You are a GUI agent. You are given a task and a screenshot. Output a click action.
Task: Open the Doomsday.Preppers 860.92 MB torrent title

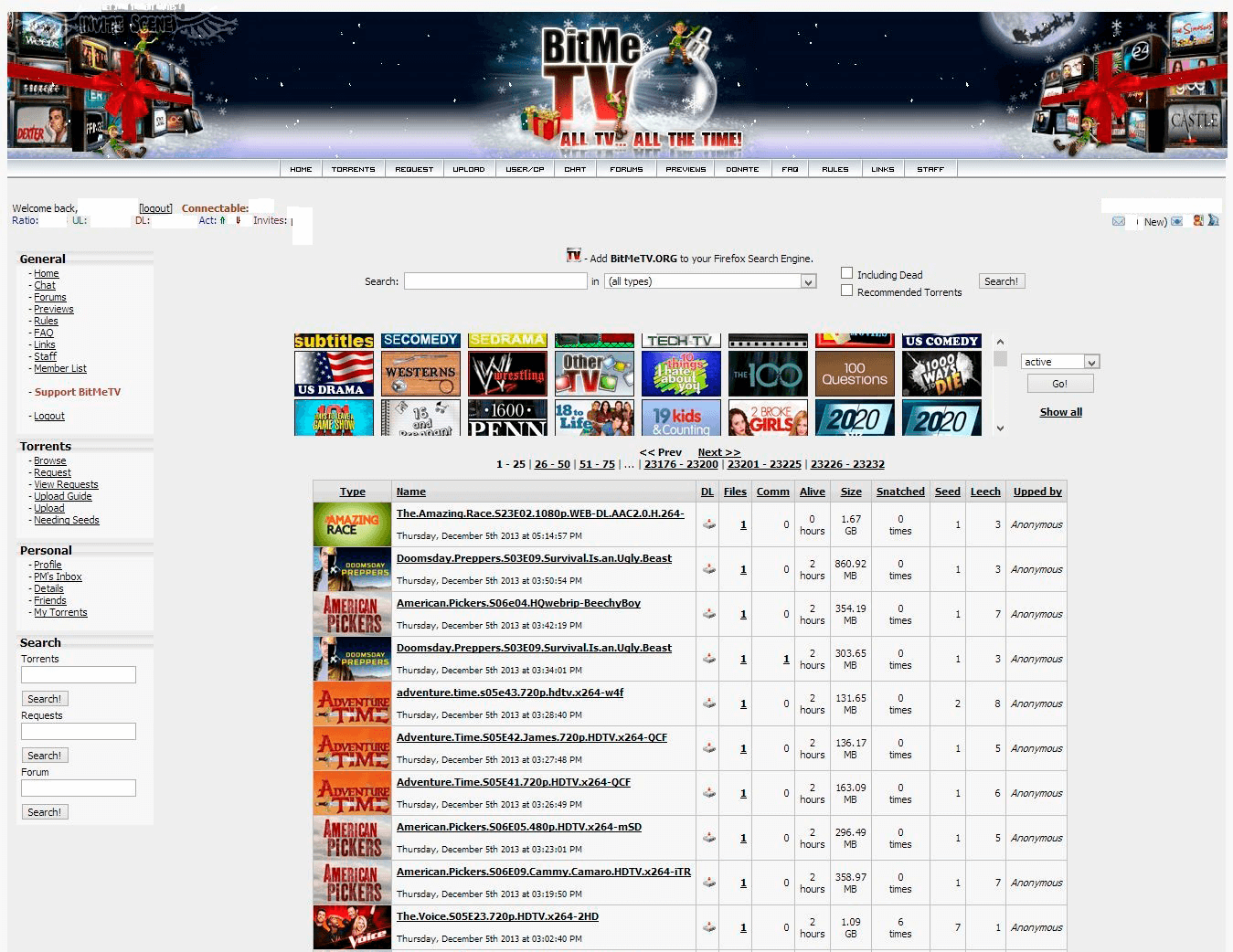(534, 558)
